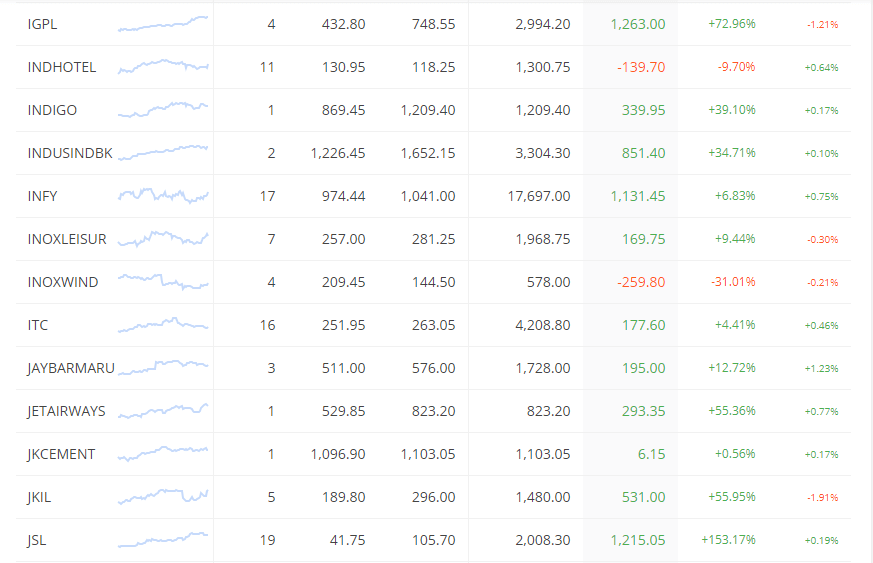Image resolution: width=873 pixels, height=563 pixels.
Task: Click the INFY stock symbol
Action: click(42, 196)
